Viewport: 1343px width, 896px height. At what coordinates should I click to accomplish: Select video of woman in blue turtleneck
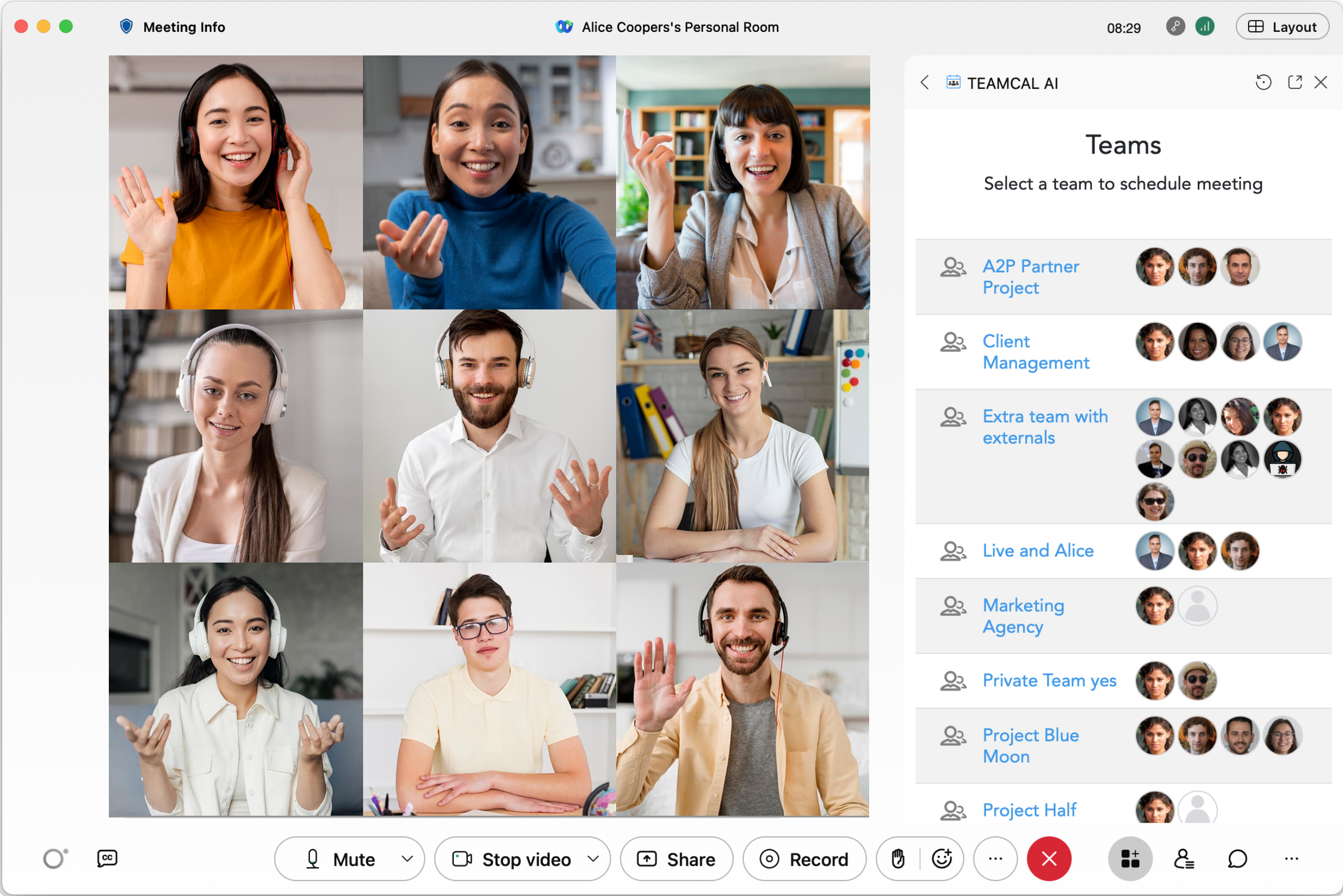tap(489, 182)
